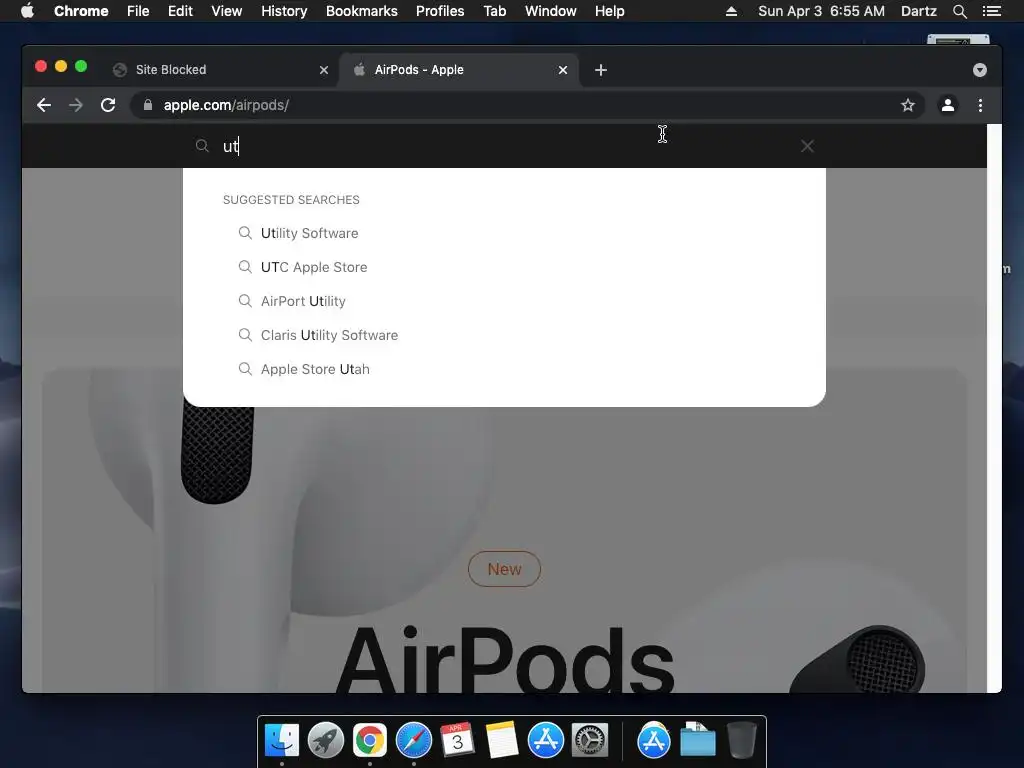Viewport: 1024px width, 768px height.
Task: Click the Dartz user name in menu bar
Action: pos(919,11)
